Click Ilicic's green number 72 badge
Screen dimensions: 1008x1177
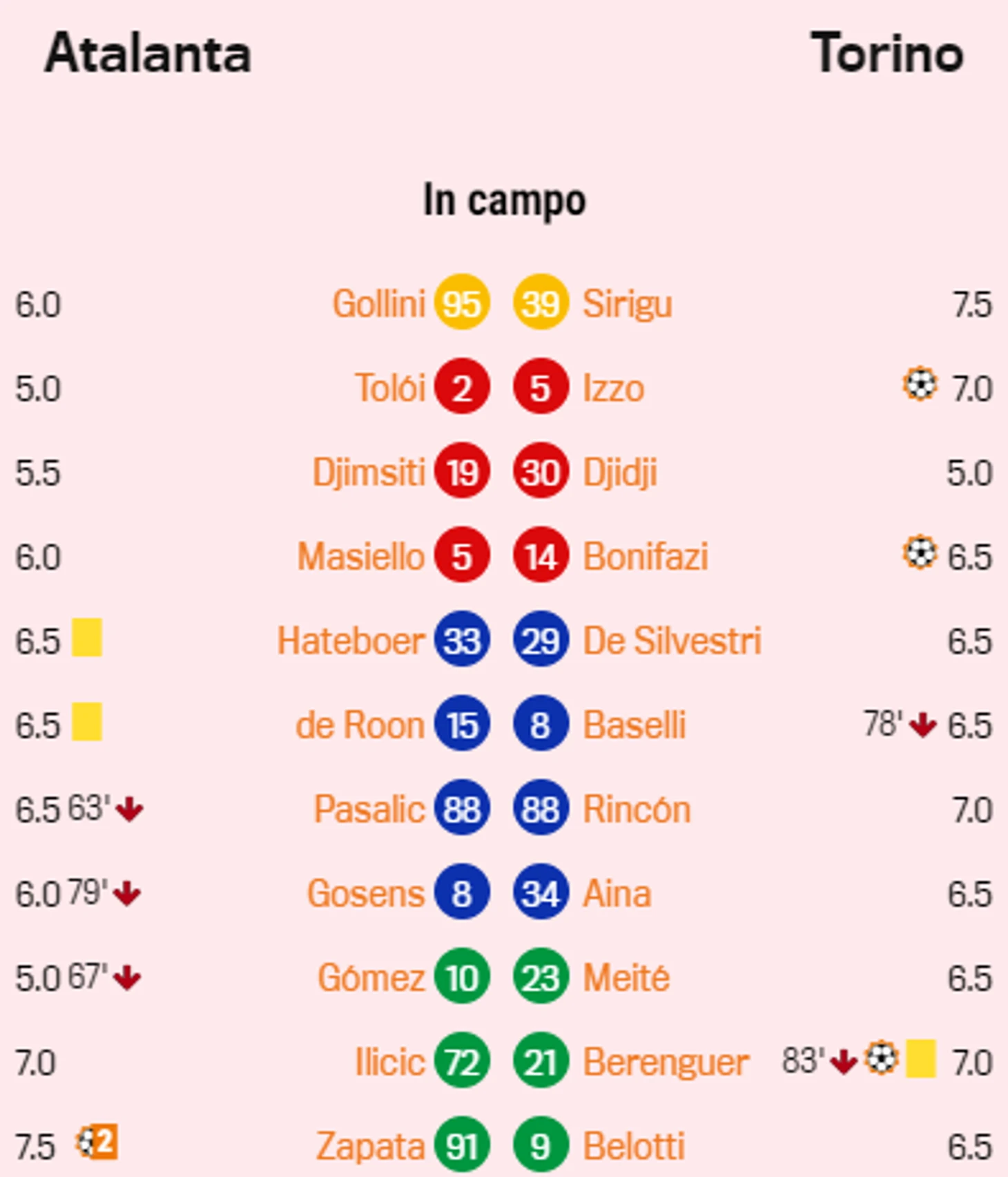point(462,1060)
